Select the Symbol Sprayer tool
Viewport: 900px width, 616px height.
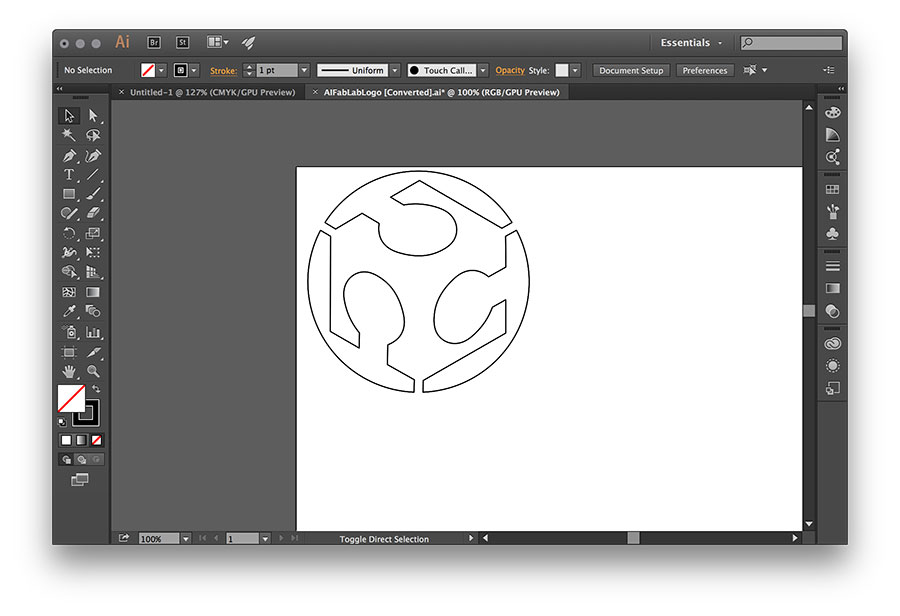[x=69, y=332]
